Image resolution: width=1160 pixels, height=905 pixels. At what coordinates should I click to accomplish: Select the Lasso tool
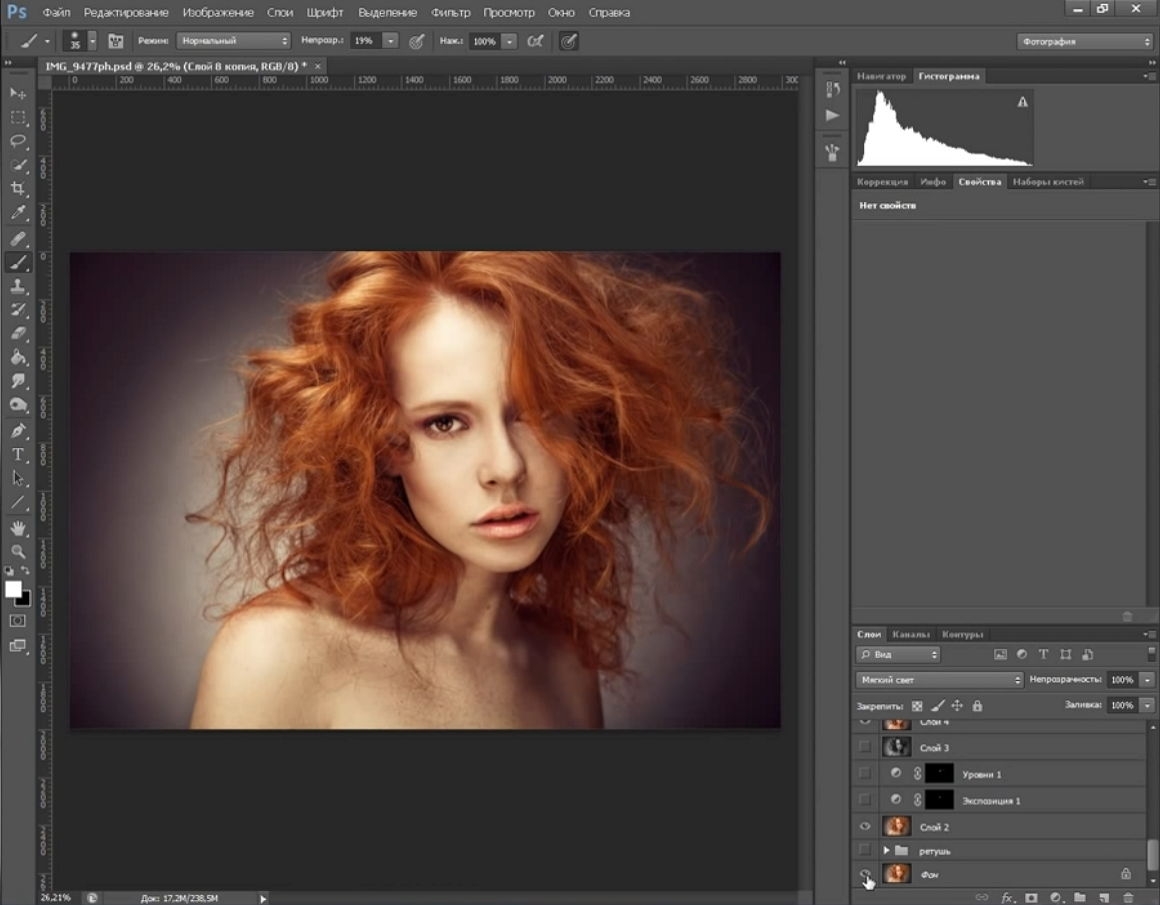(18, 141)
